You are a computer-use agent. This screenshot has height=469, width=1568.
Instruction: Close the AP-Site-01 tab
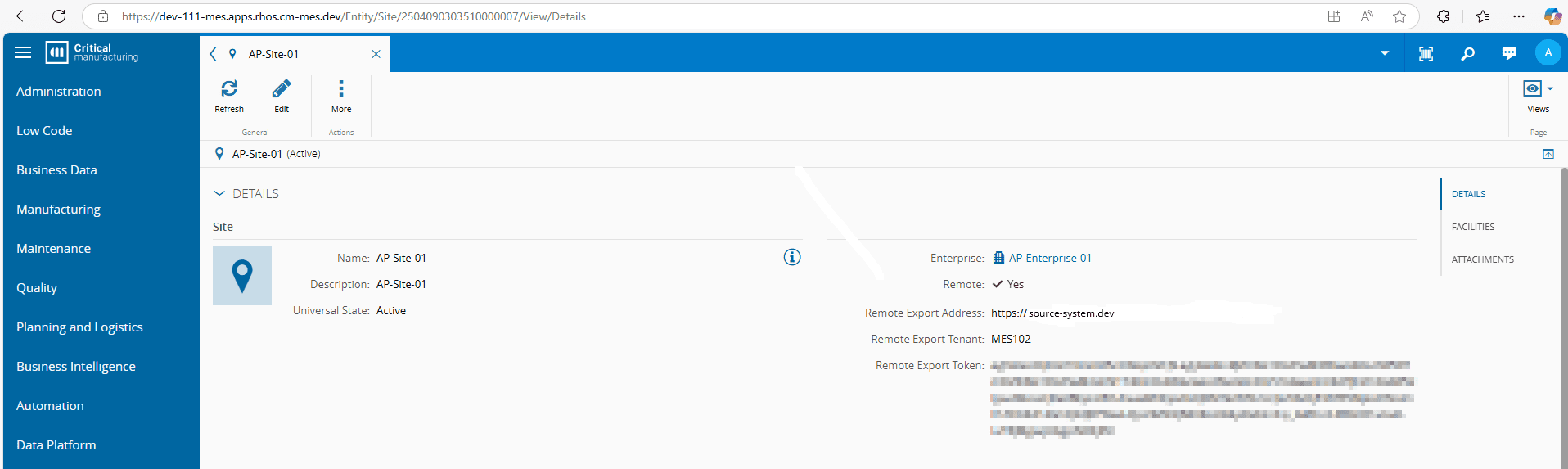point(376,54)
